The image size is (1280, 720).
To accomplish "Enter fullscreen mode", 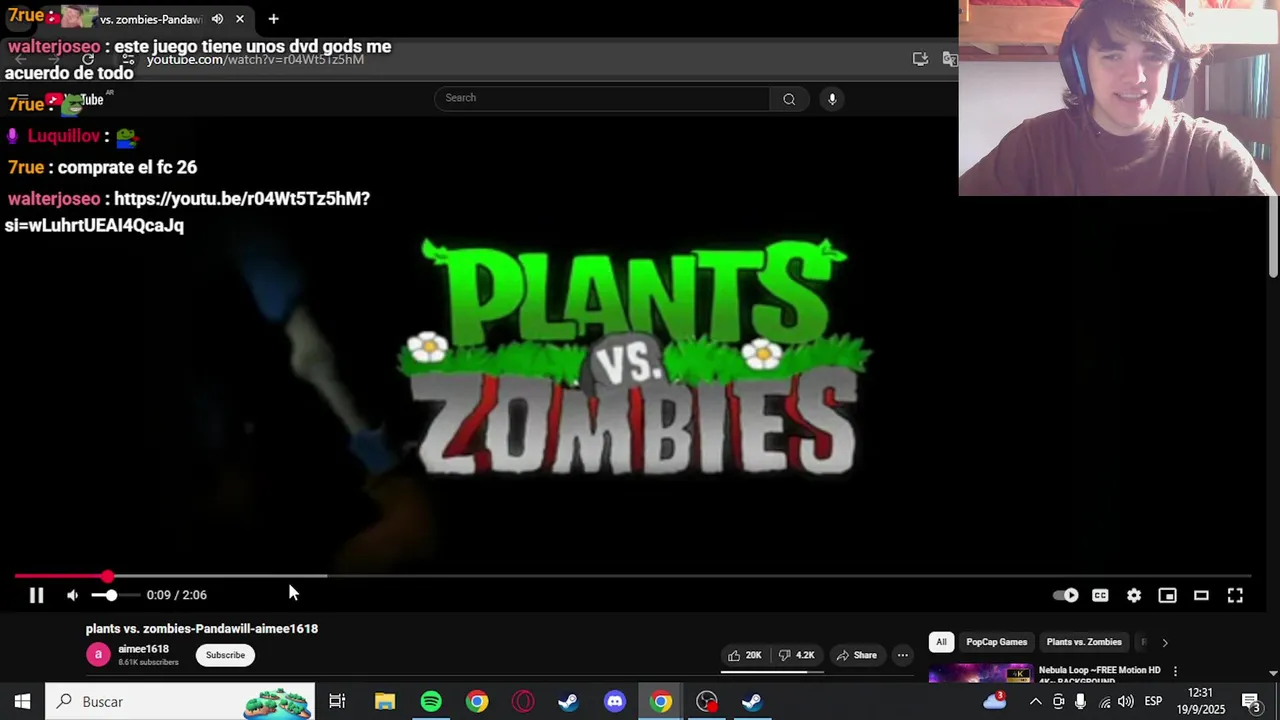I will [x=1235, y=595].
